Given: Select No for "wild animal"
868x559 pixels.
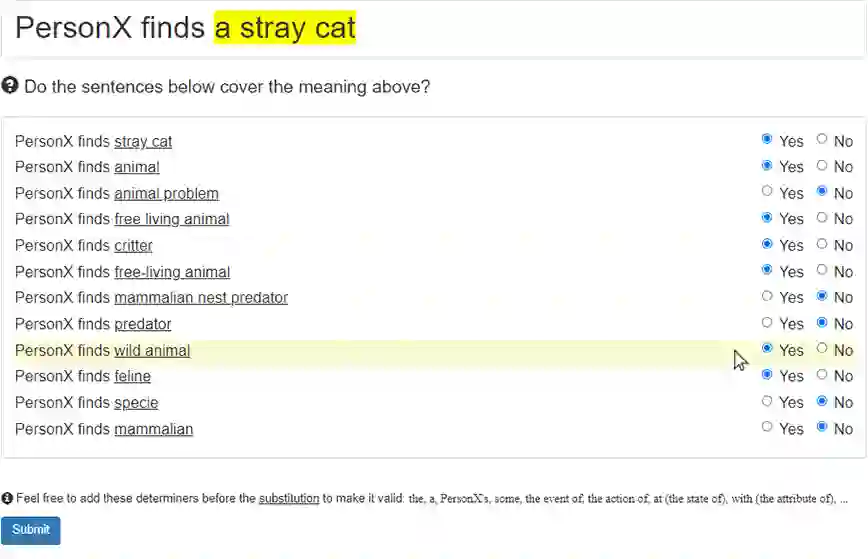Looking at the screenshot, I should [822, 349].
